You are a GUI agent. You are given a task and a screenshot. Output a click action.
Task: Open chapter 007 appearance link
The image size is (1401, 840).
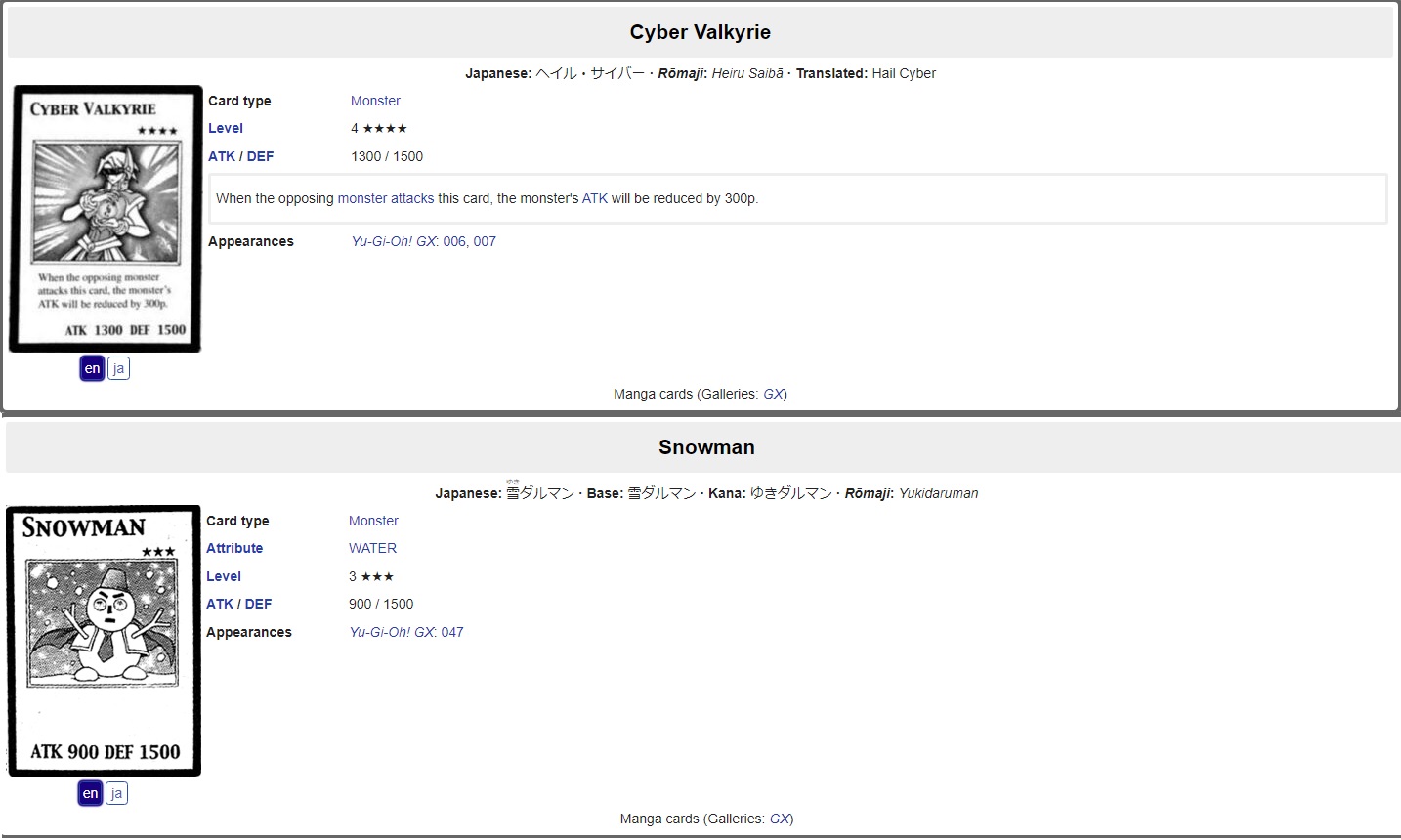(x=485, y=241)
